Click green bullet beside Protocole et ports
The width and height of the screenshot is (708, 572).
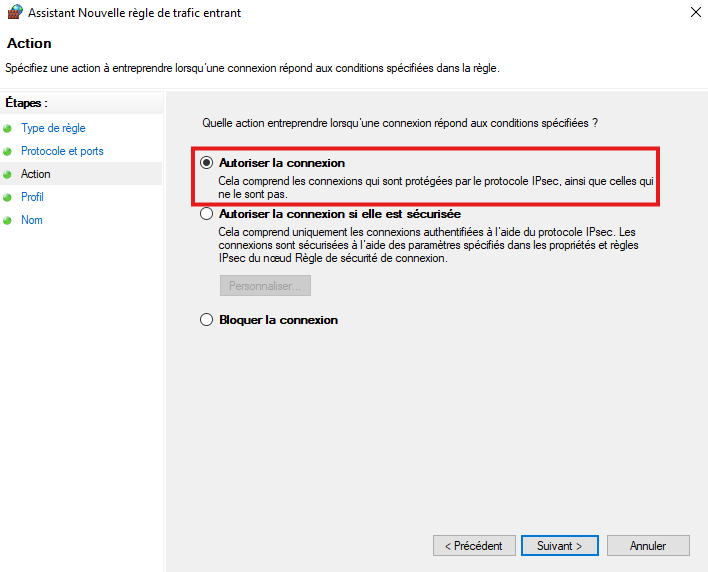point(8,152)
